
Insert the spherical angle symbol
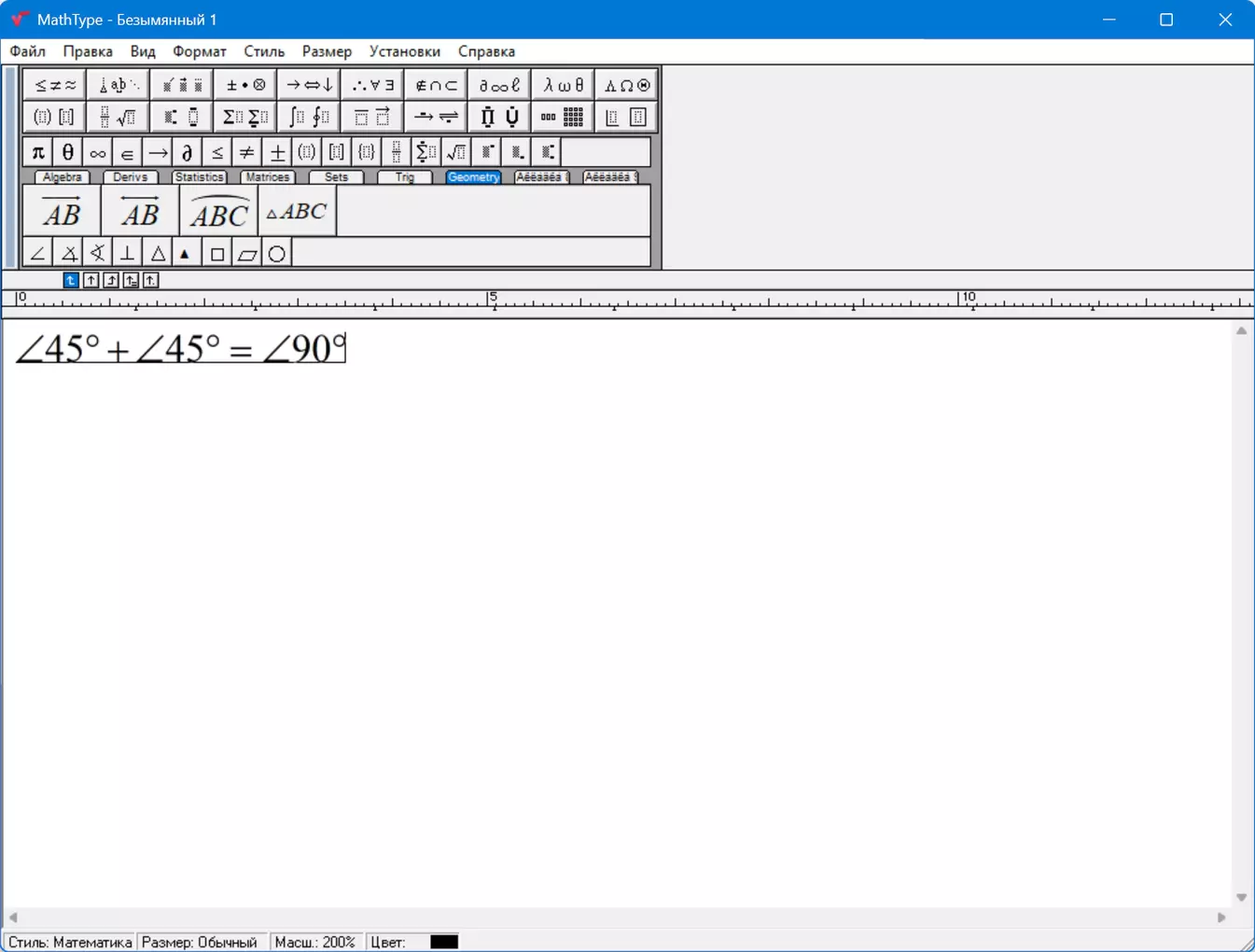coord(98,253)
